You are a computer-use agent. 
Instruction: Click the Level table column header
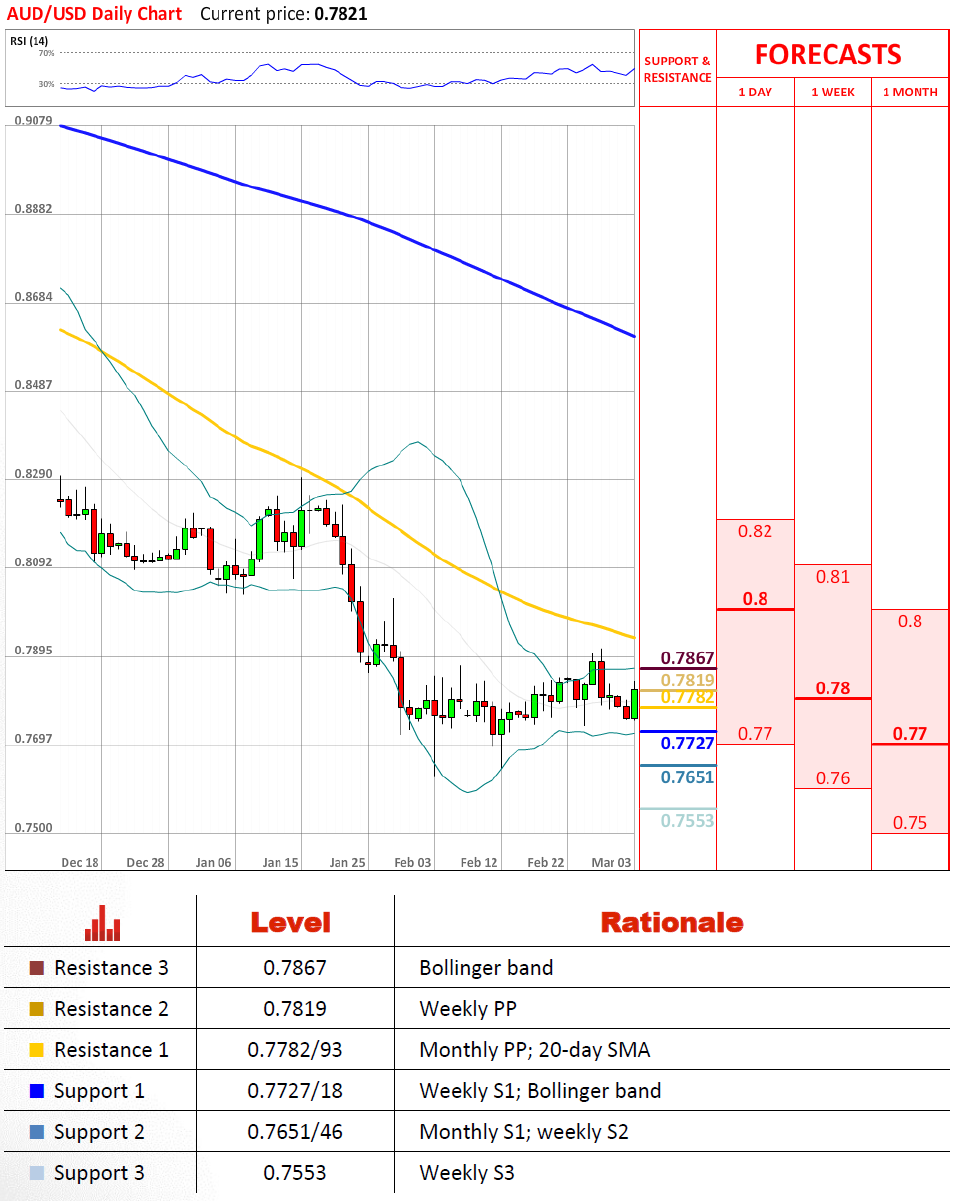[x=290, y=922]
